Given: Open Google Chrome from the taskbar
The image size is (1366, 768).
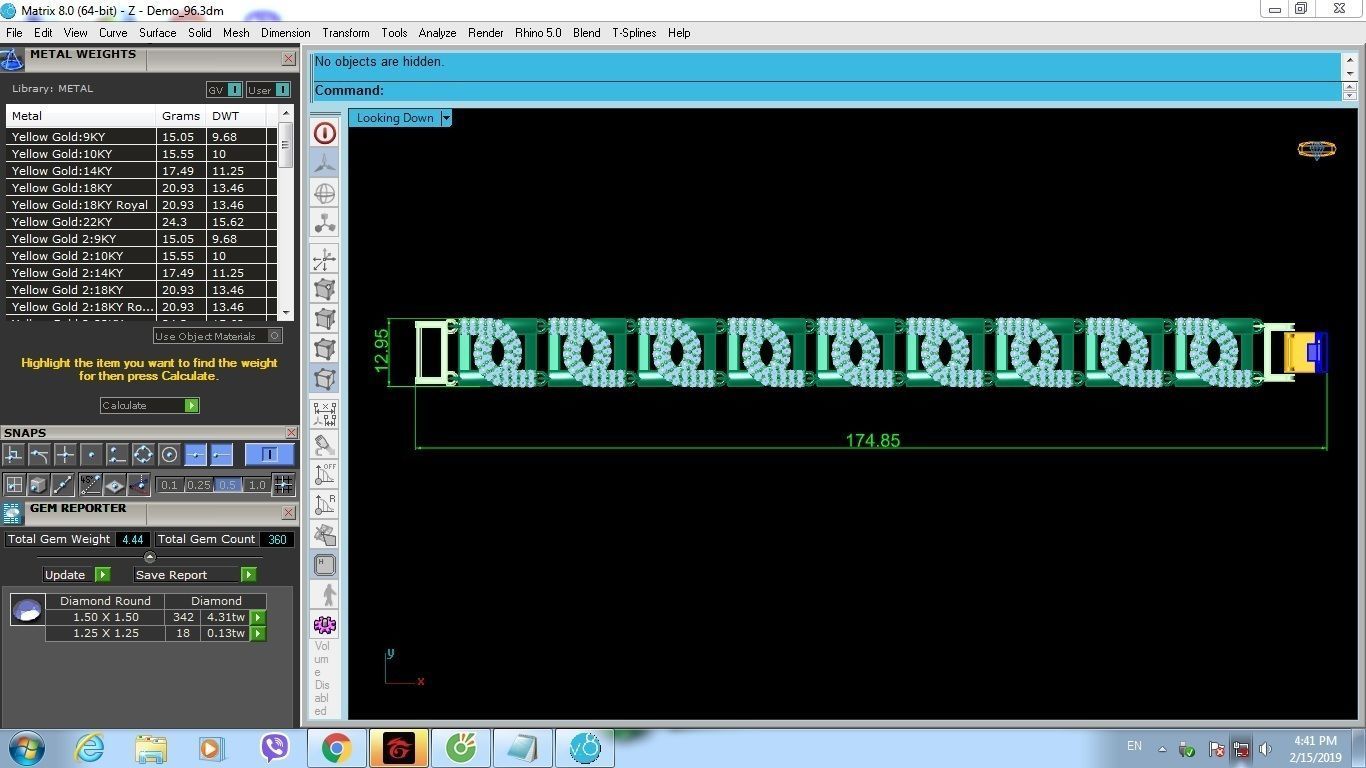Looking at the screenshot, I should [x=336, y=748].
